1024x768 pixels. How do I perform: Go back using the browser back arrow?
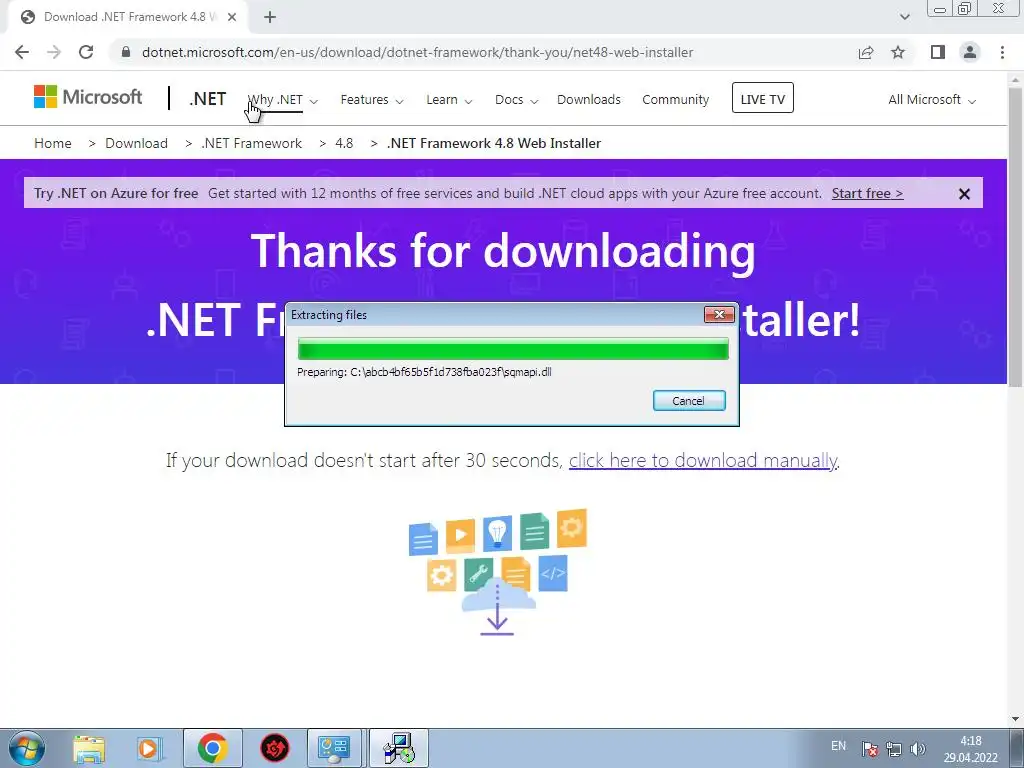coord(22,52)
